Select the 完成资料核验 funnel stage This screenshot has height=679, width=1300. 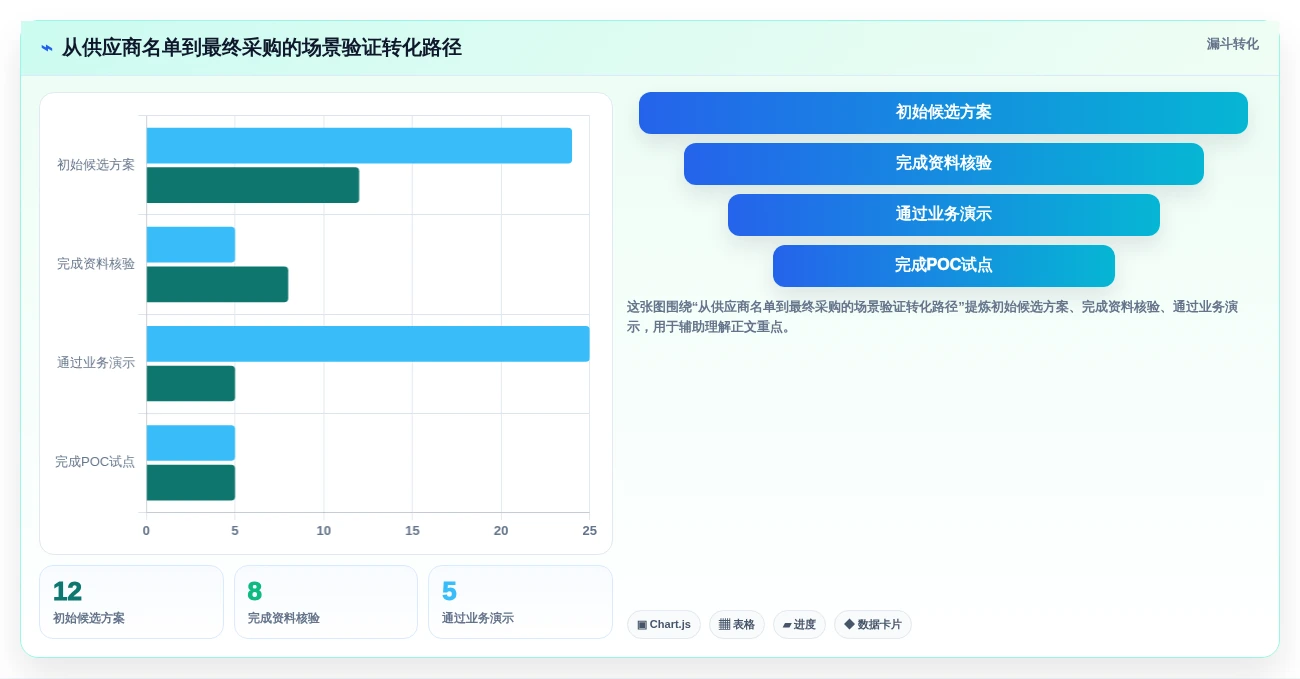coord(943,164)
